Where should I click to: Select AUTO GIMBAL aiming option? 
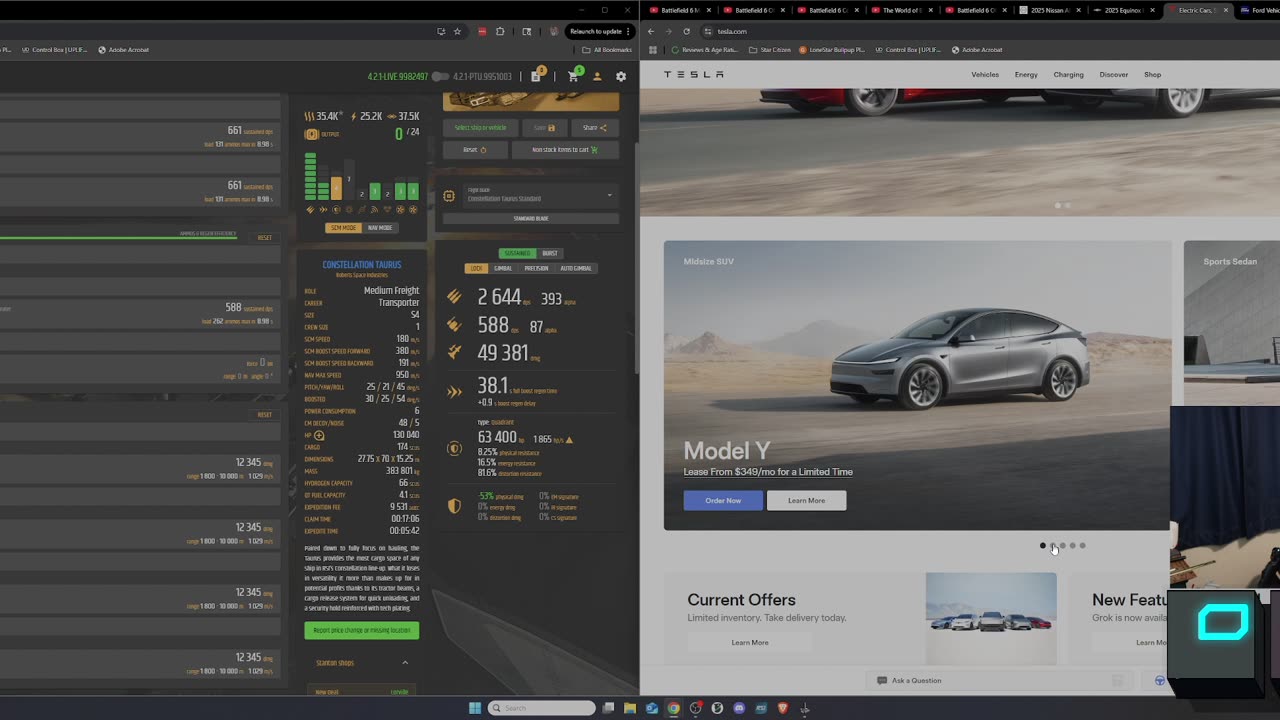coord(576,268)
